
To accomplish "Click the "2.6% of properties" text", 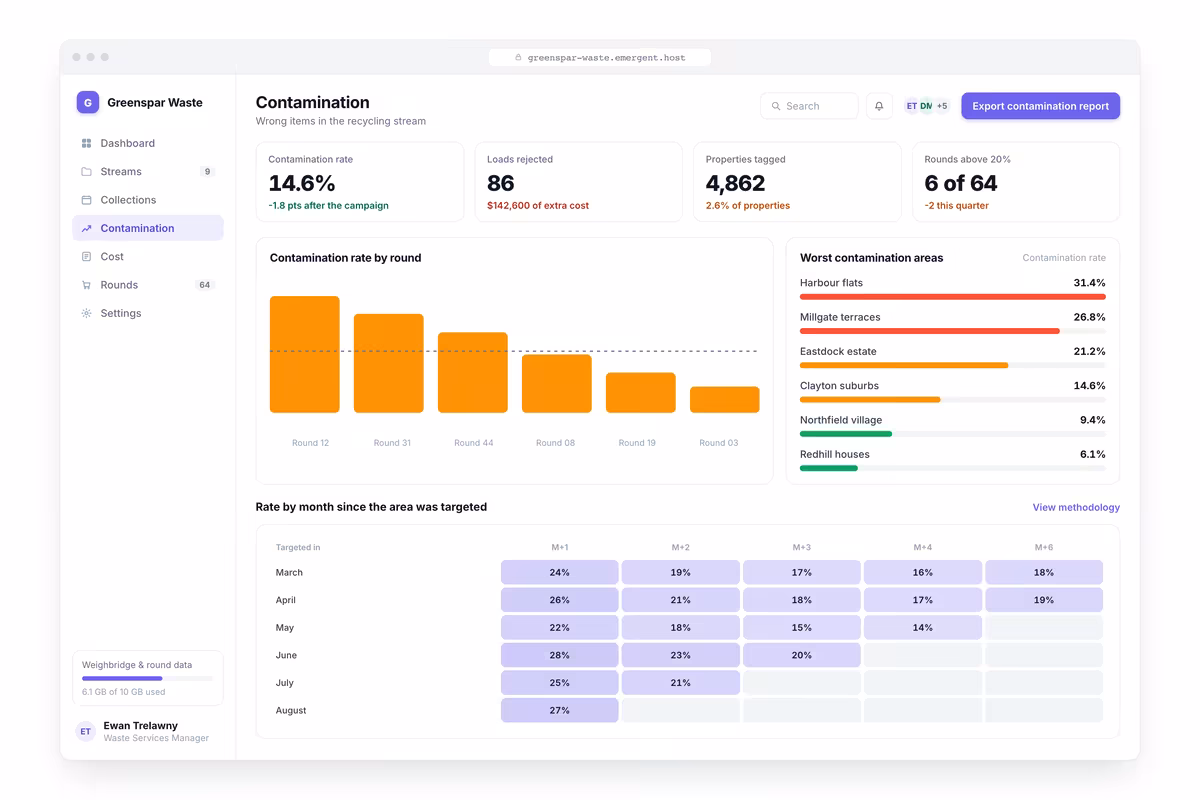I will point(748,206).
